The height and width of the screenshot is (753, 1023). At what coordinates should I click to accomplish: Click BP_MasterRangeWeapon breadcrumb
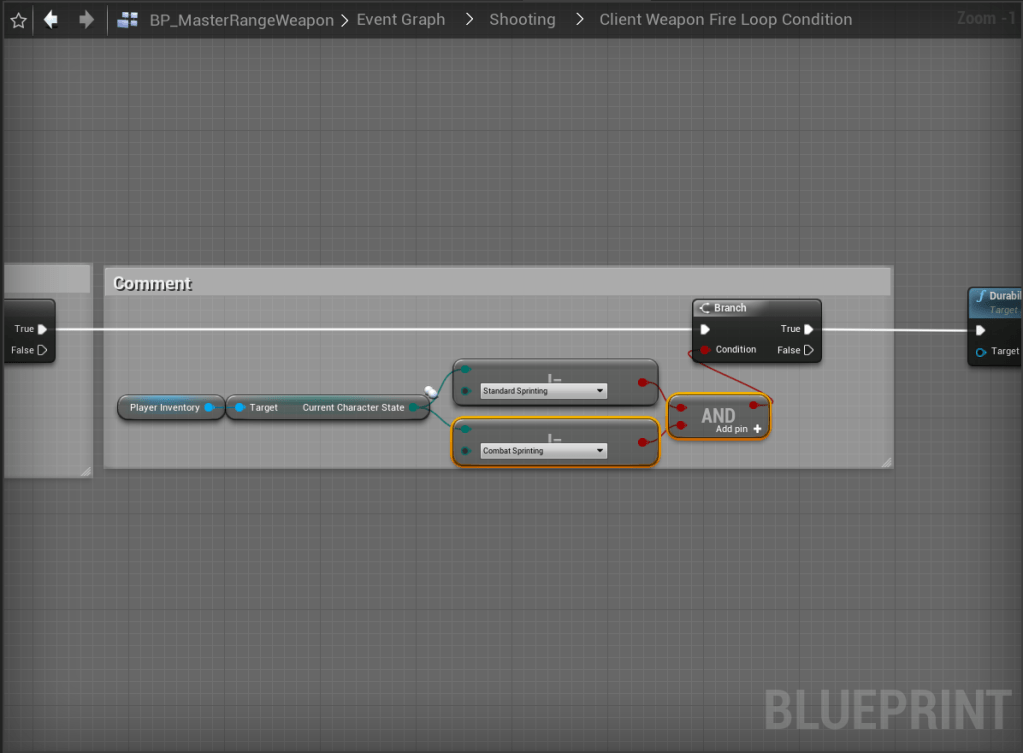[241, 20]
